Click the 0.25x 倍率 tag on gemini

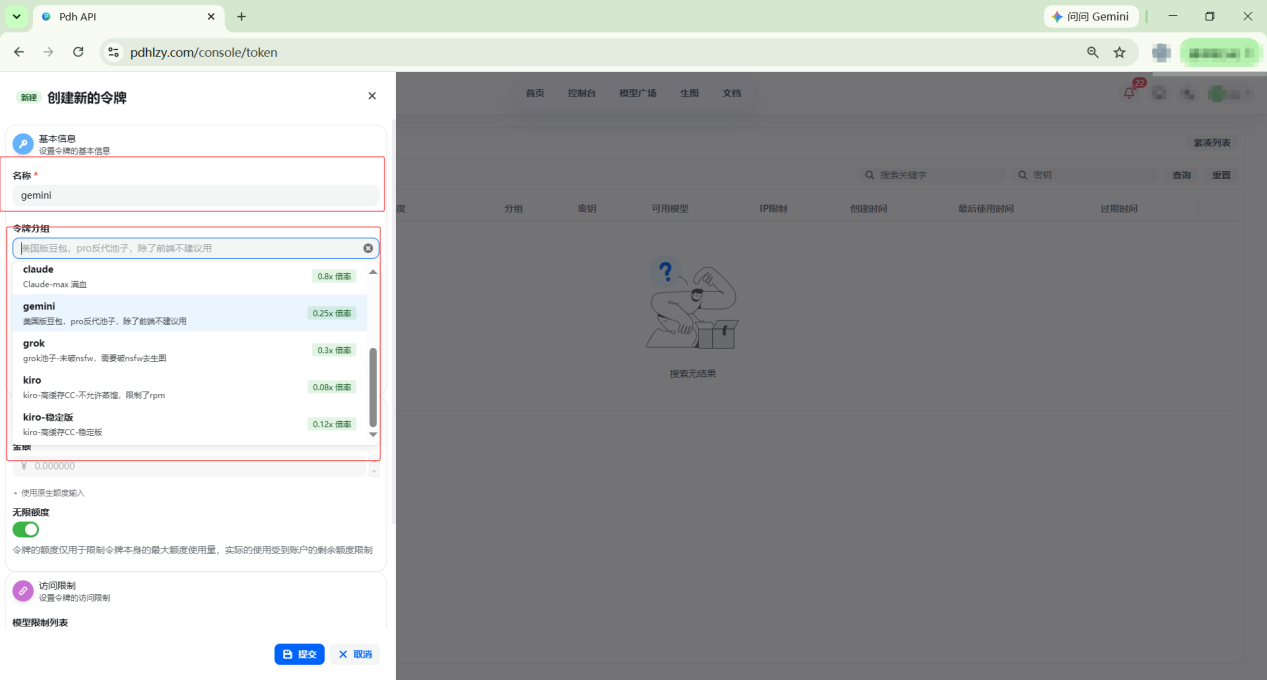click(x=332, y=313)
